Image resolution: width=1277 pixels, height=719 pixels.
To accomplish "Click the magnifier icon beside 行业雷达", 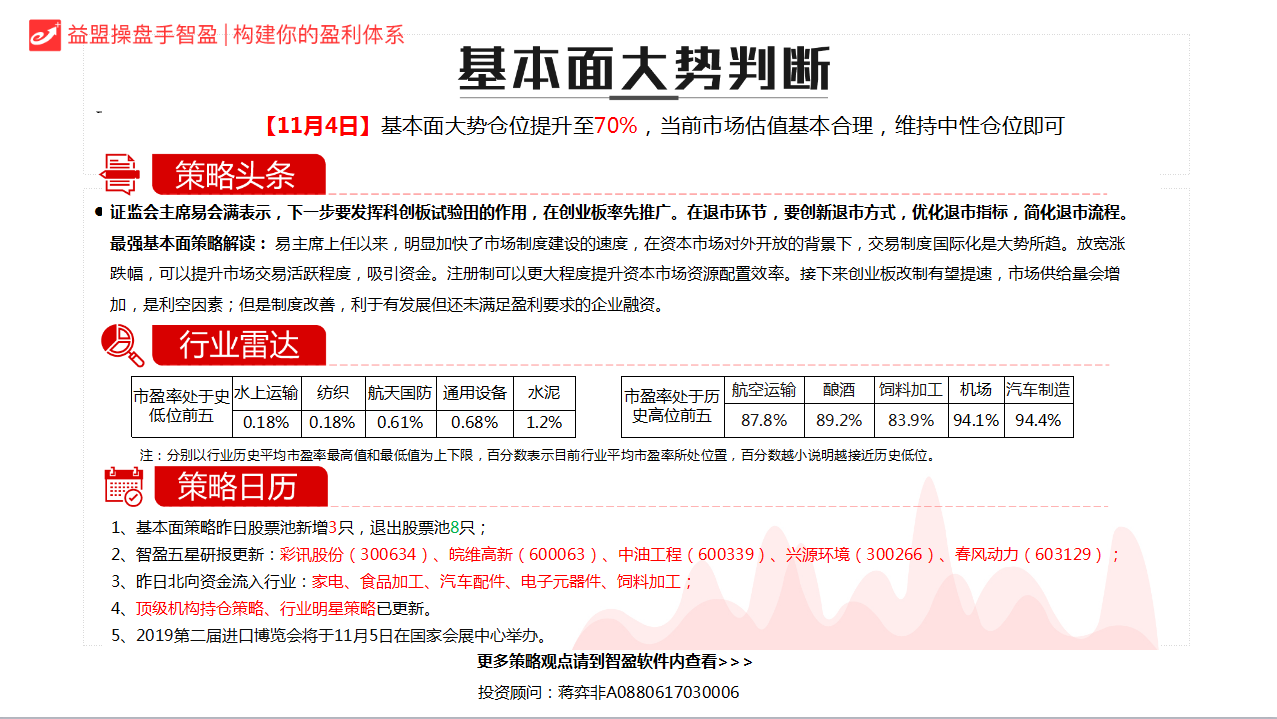I will (x=122, y=345).
